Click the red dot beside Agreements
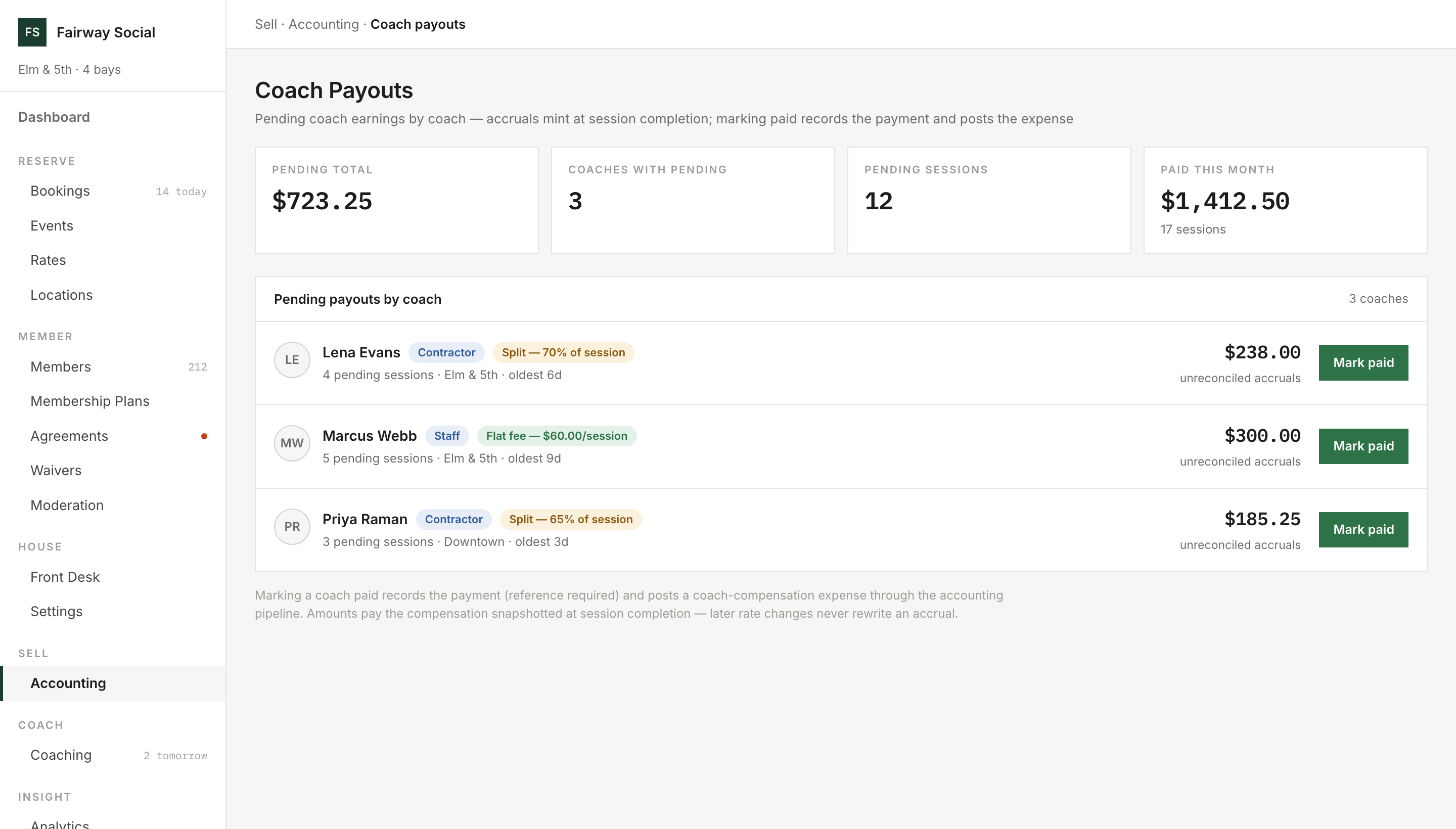This screenshot has width=1456, height=829. [204, 436]
